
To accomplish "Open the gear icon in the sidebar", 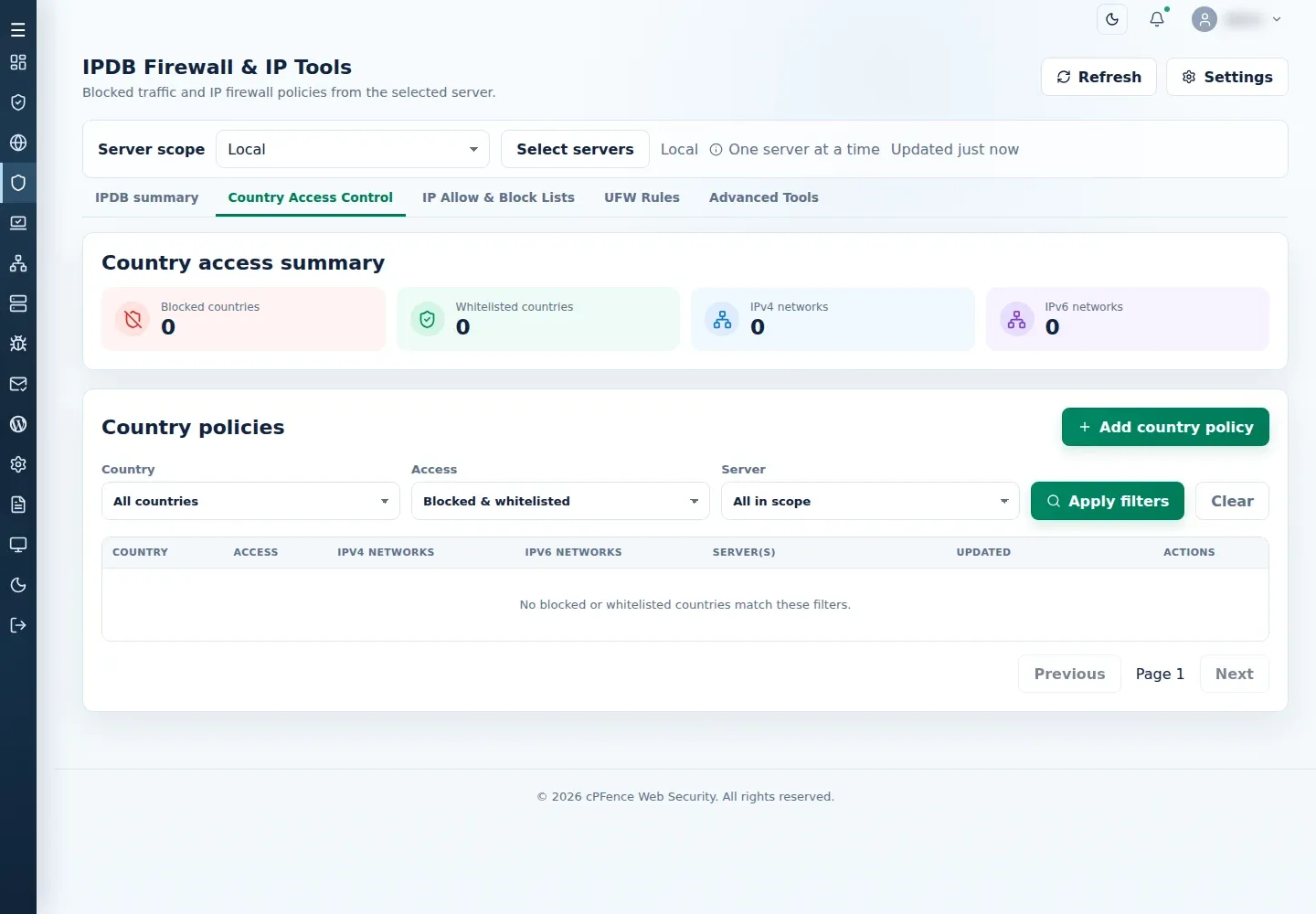I will point(18,464).
